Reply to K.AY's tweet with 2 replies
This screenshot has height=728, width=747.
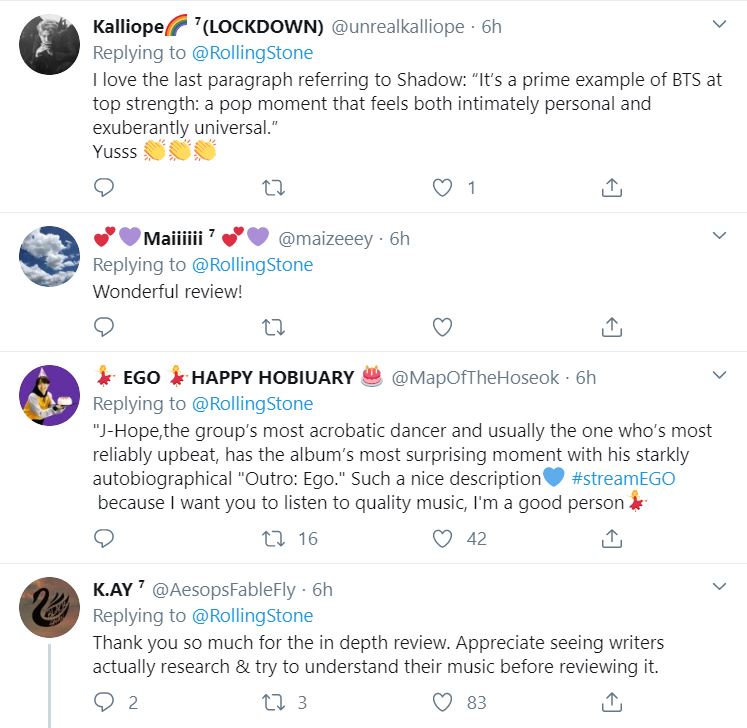104,702
